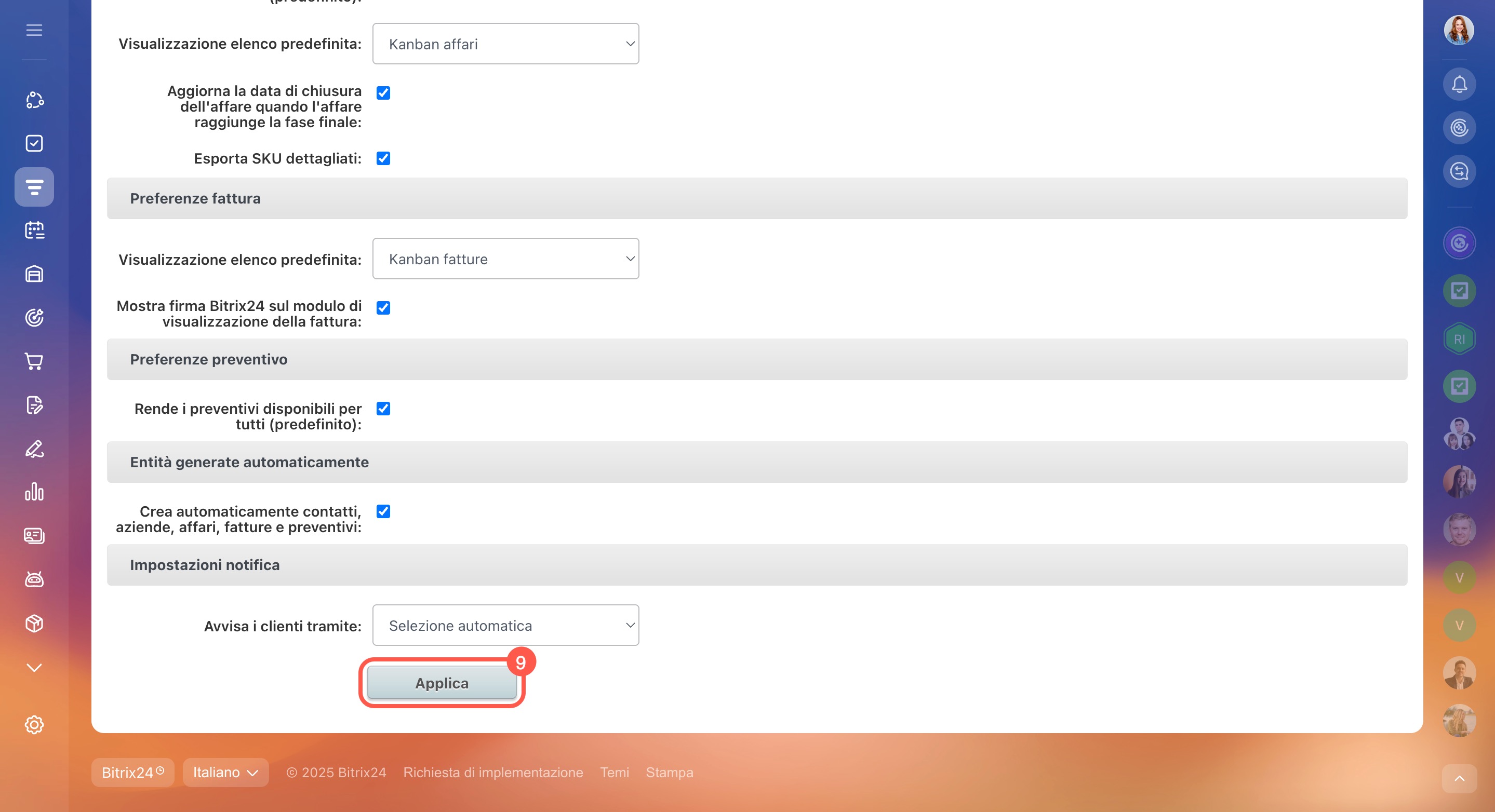Toggle Mostra firma Bitrix24 checkbox

383,307
